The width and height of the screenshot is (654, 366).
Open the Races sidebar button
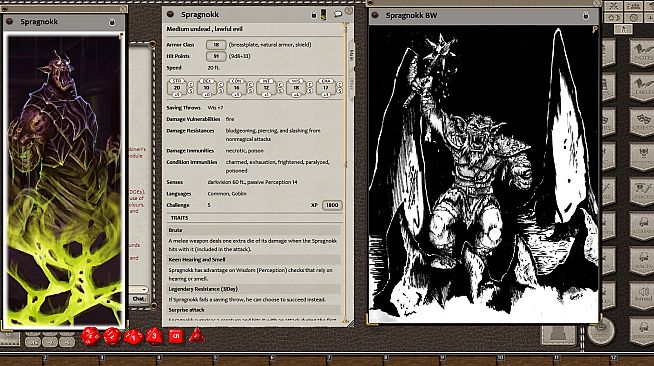click(x=641, y=260)
